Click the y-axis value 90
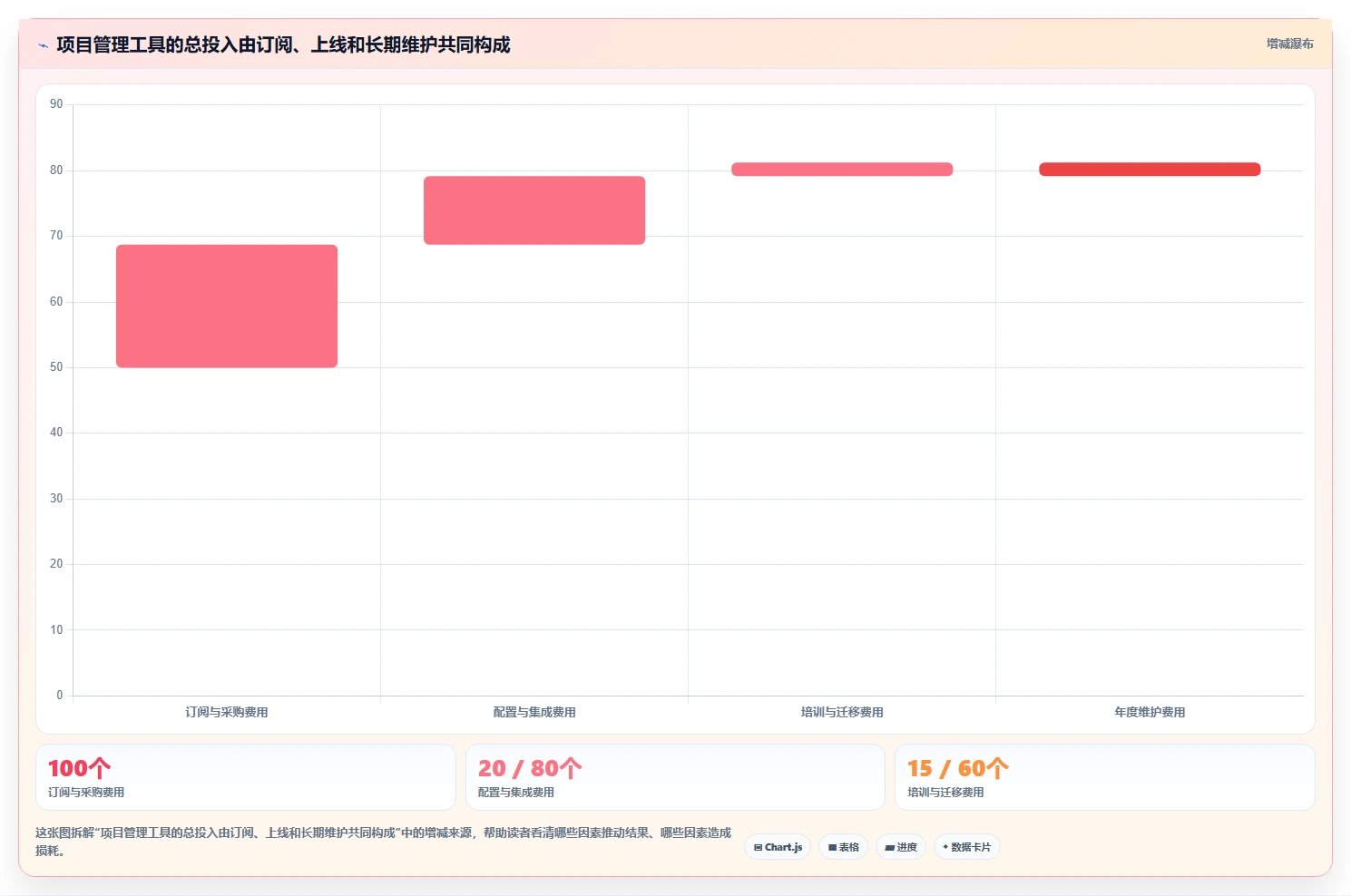Screen dimensions: 1351x896 [56, 104]
